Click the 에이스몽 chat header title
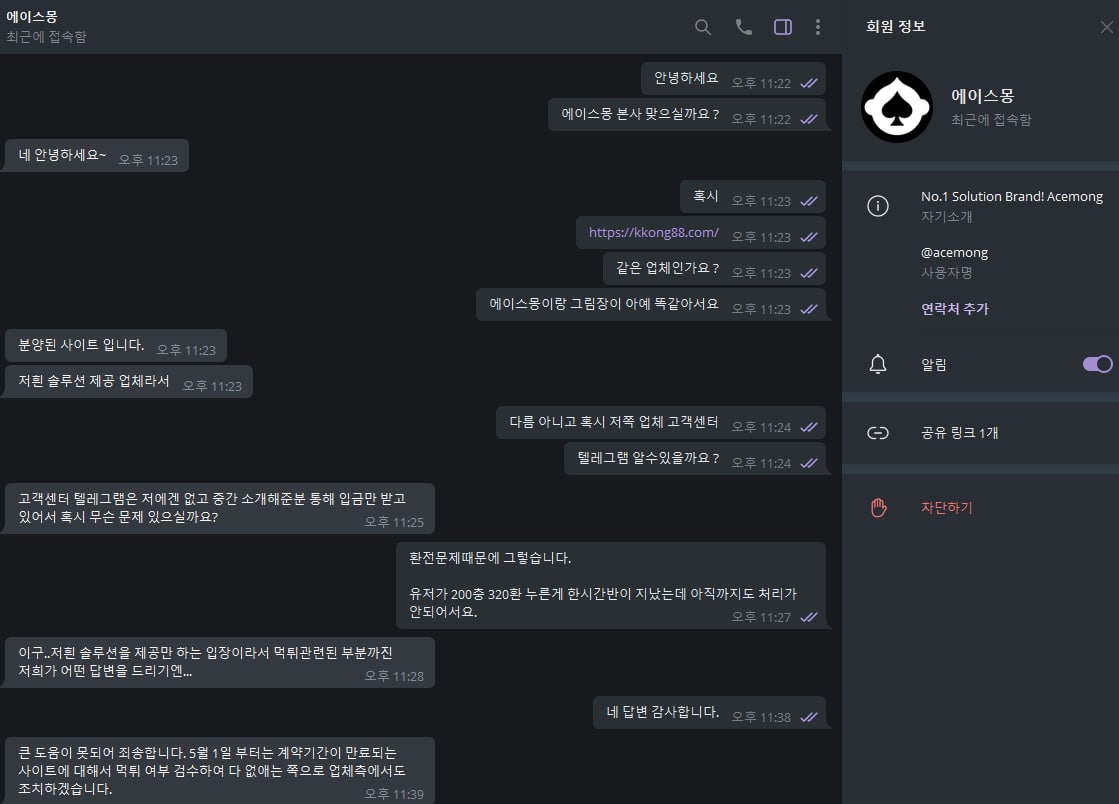Image resolution: width=1119 pixels, height=804 pixels. pyautogui.click(x=32, y=16)
